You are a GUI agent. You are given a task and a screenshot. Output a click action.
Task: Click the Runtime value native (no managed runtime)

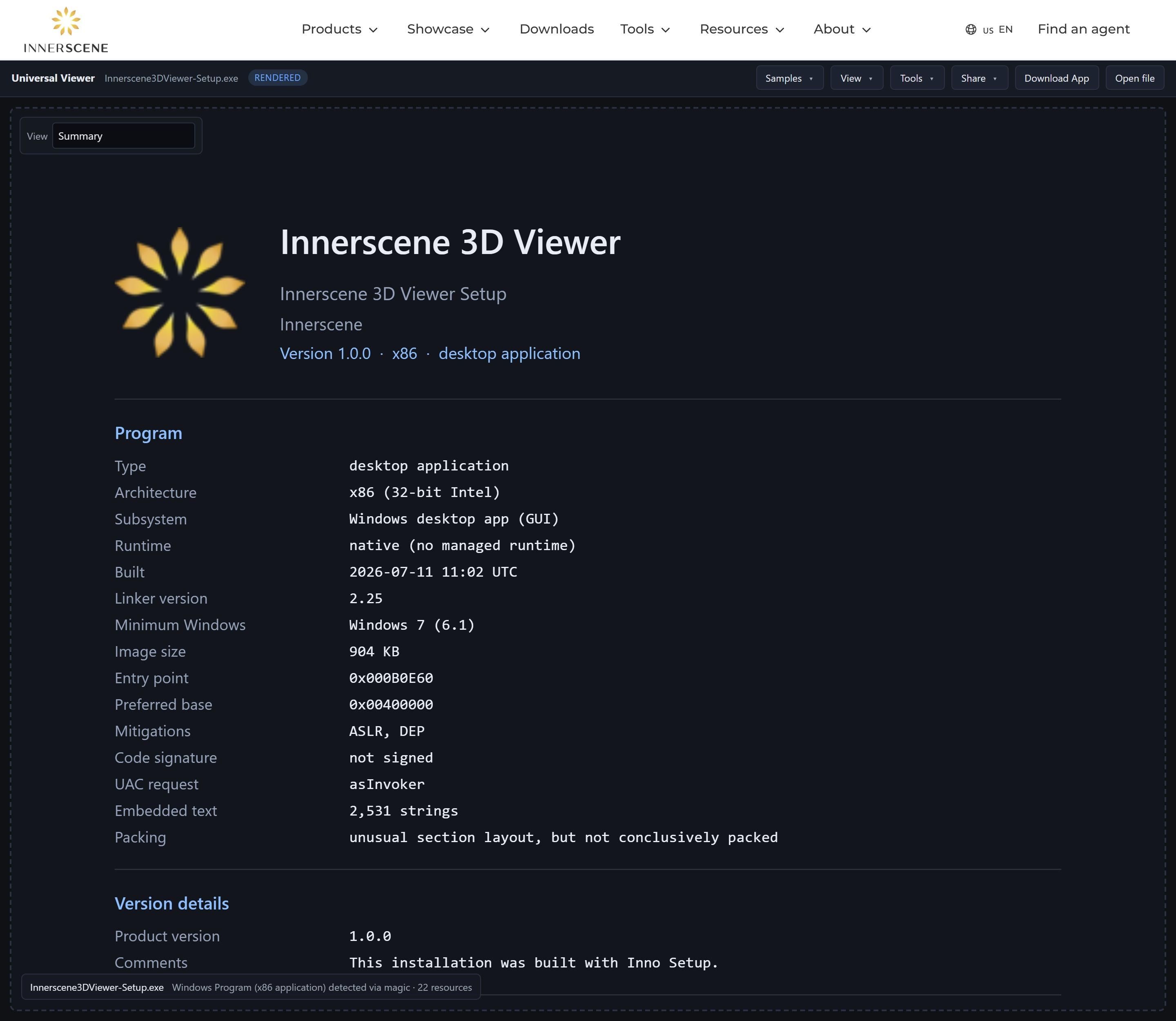462,545
